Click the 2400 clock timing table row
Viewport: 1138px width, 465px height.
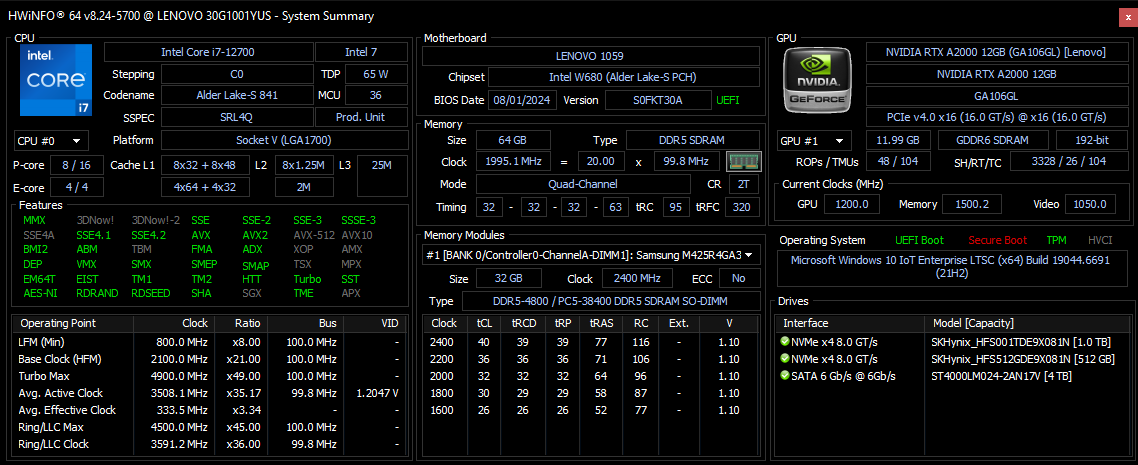pos(591,341)
